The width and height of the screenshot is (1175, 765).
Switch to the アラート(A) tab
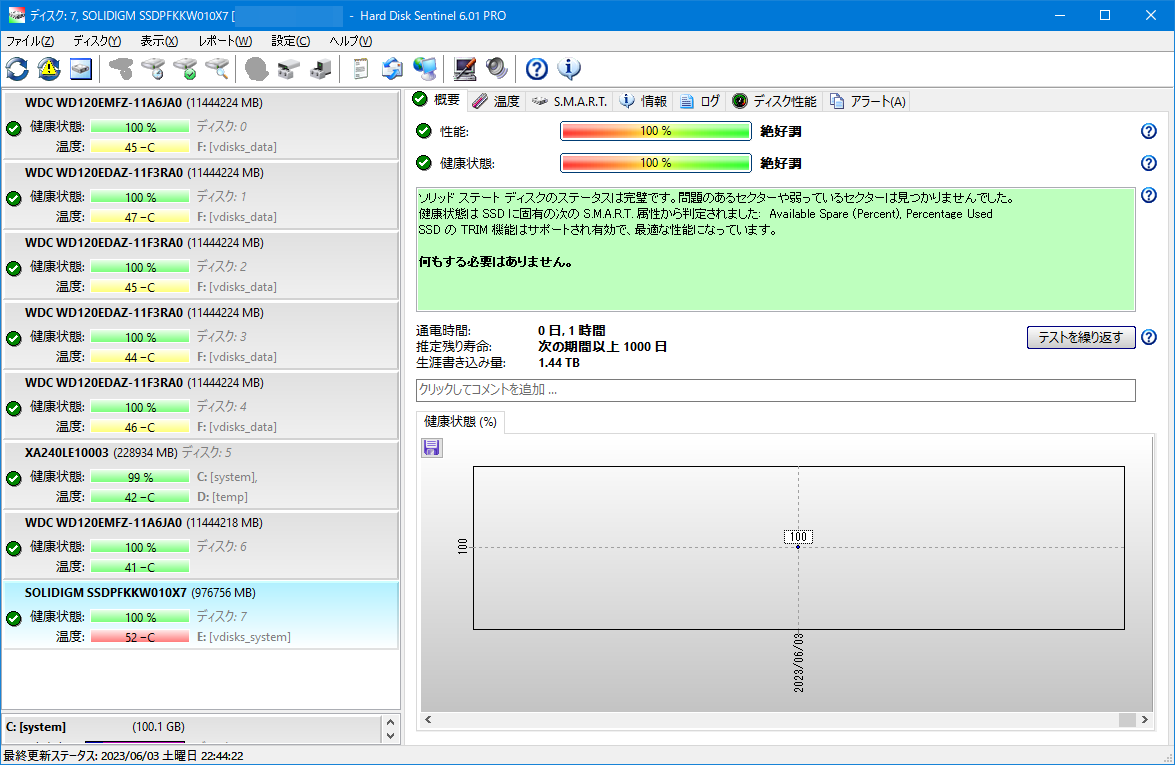pos(868,101)
